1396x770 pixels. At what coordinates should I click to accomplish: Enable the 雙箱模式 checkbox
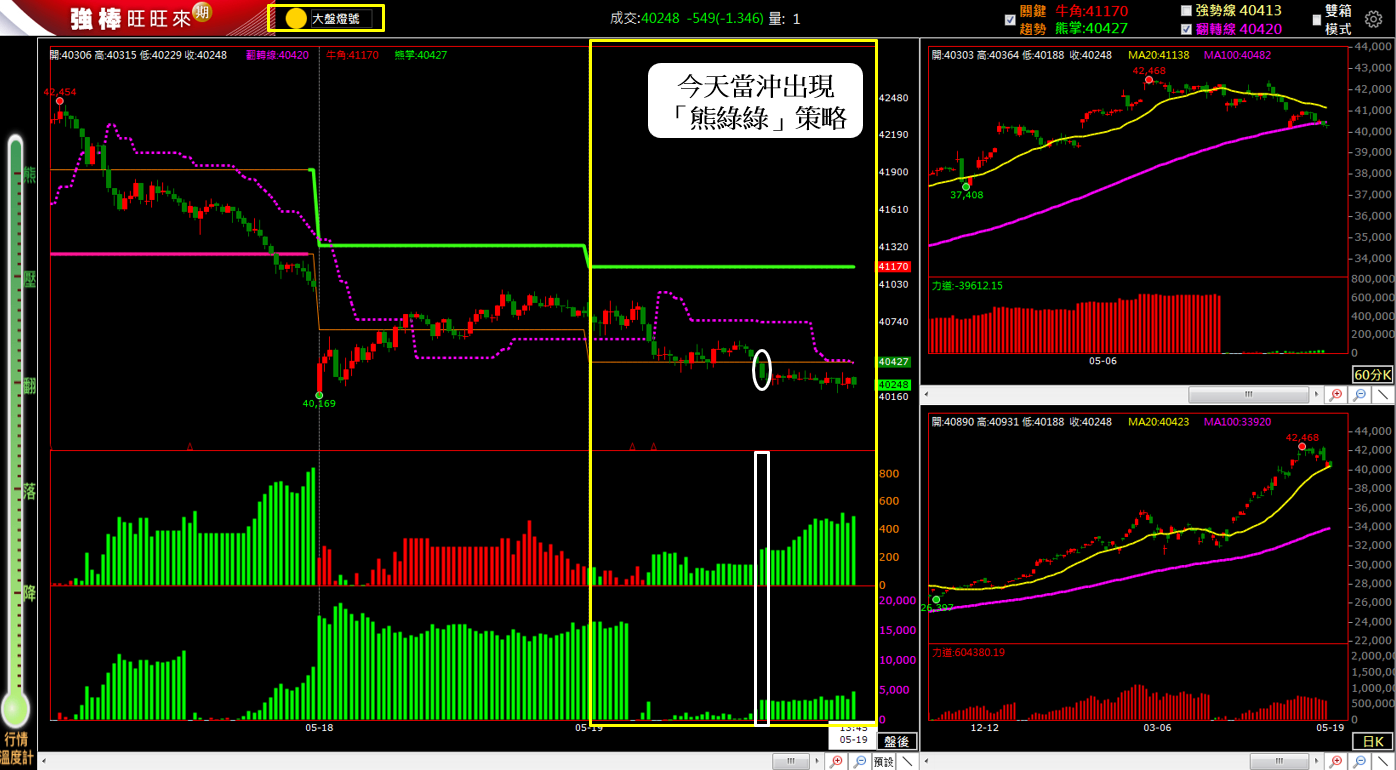(1316, 19)
